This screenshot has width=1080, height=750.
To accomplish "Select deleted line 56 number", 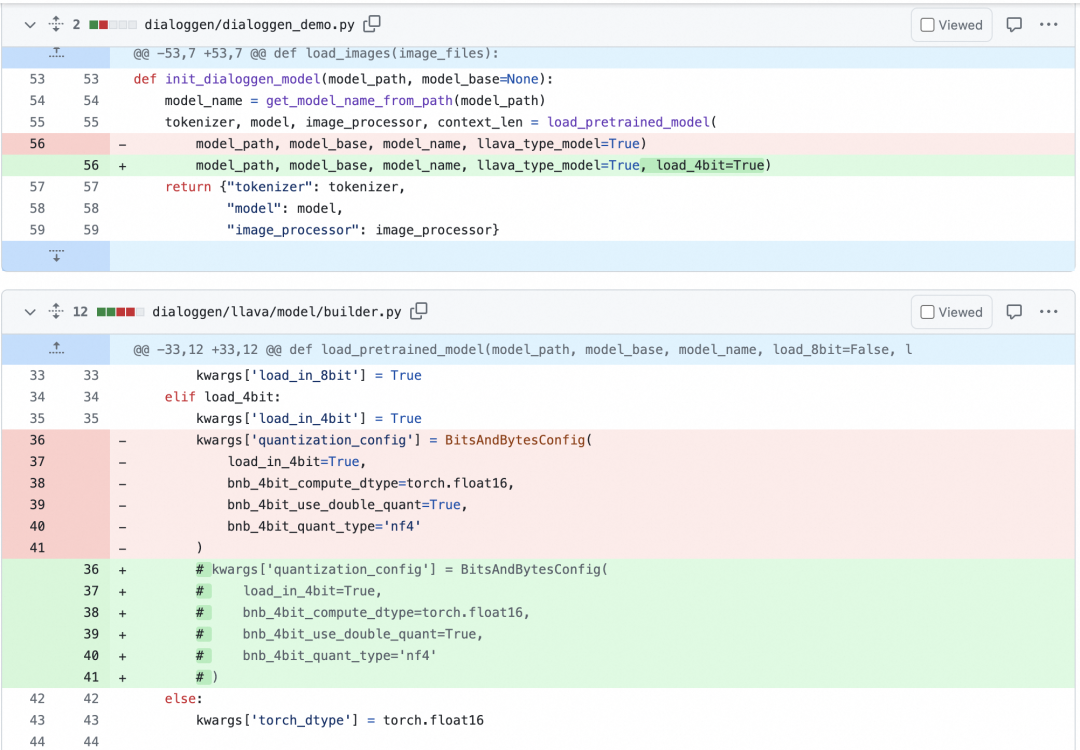I will click(x=37, y=144).
